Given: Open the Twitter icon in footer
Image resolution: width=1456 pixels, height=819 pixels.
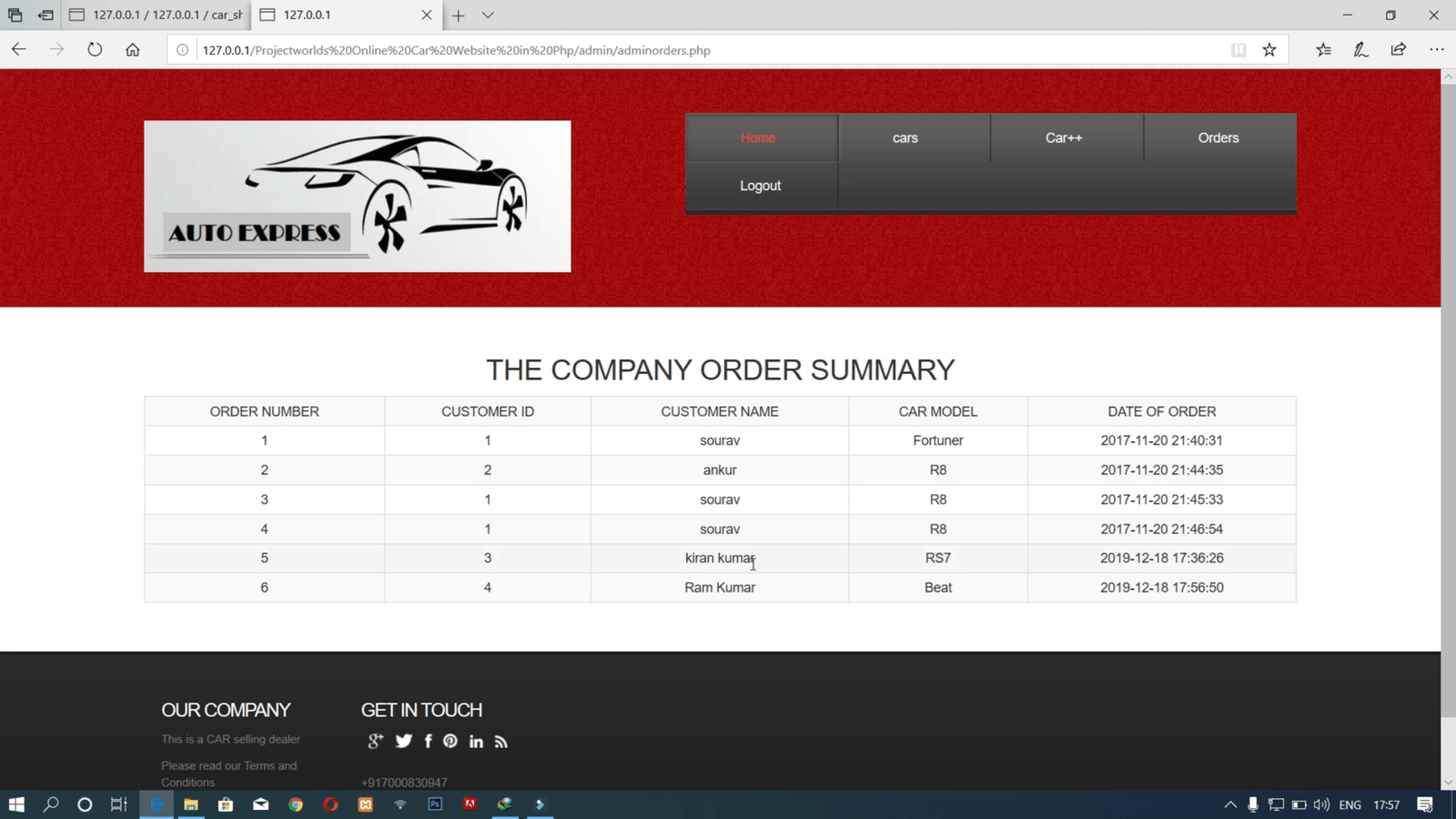Looking at the screenshot, I should 403,741.
